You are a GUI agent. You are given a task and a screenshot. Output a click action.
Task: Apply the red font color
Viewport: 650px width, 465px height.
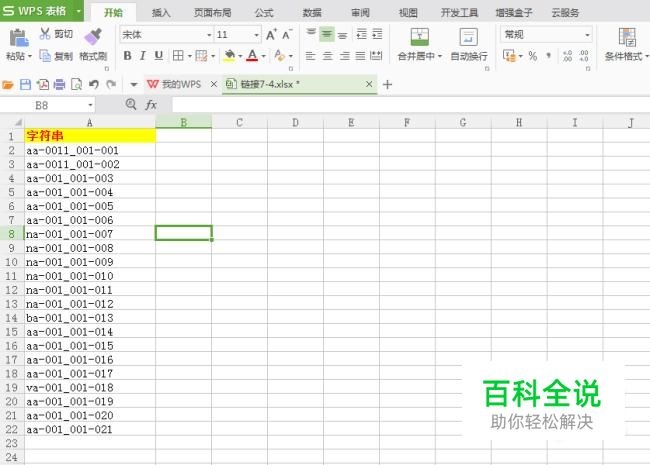(x=252, y=56)
